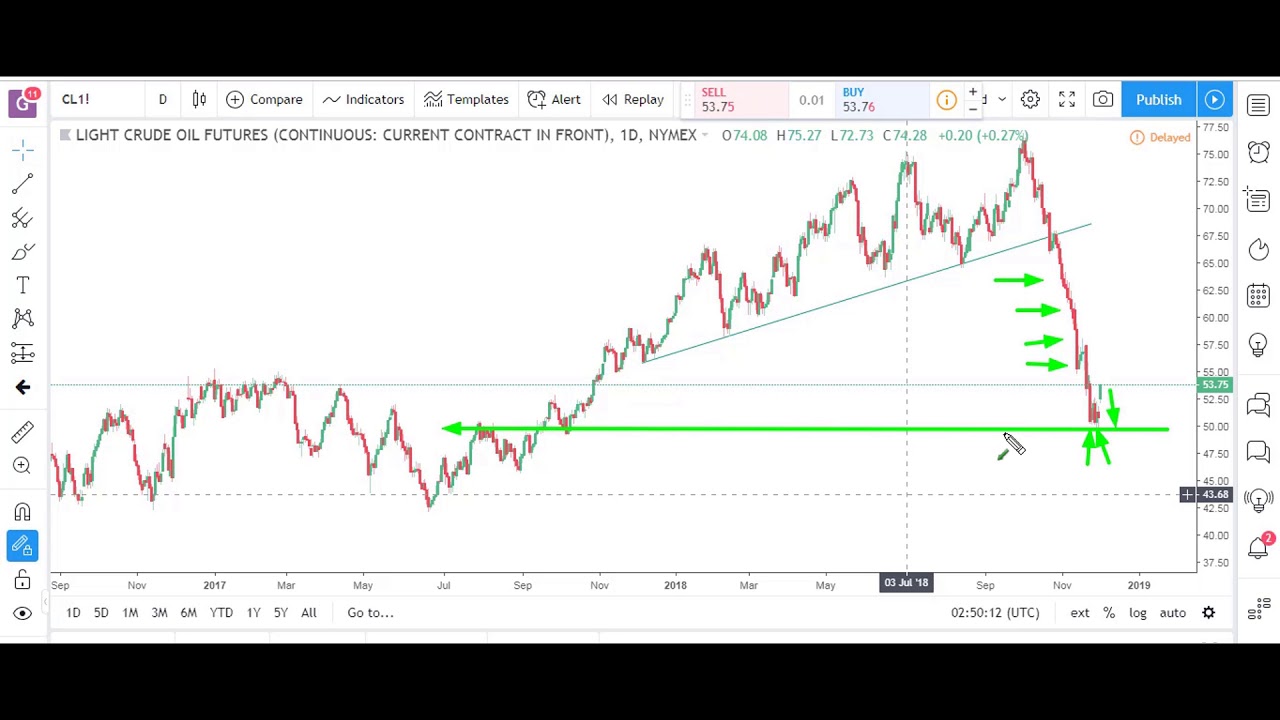This screenshot has width=1280, height=720.
Task: Toggle hide all drawings with the eye icon
Action: click(22, 612)
